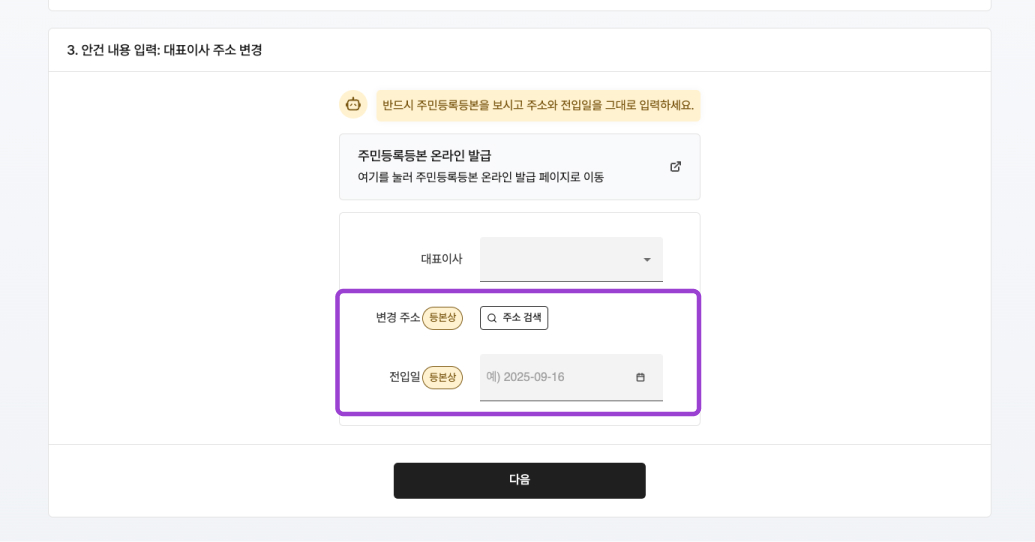Open the 대표이사 select box
1035x542 pixels.
tap(571, 259)
